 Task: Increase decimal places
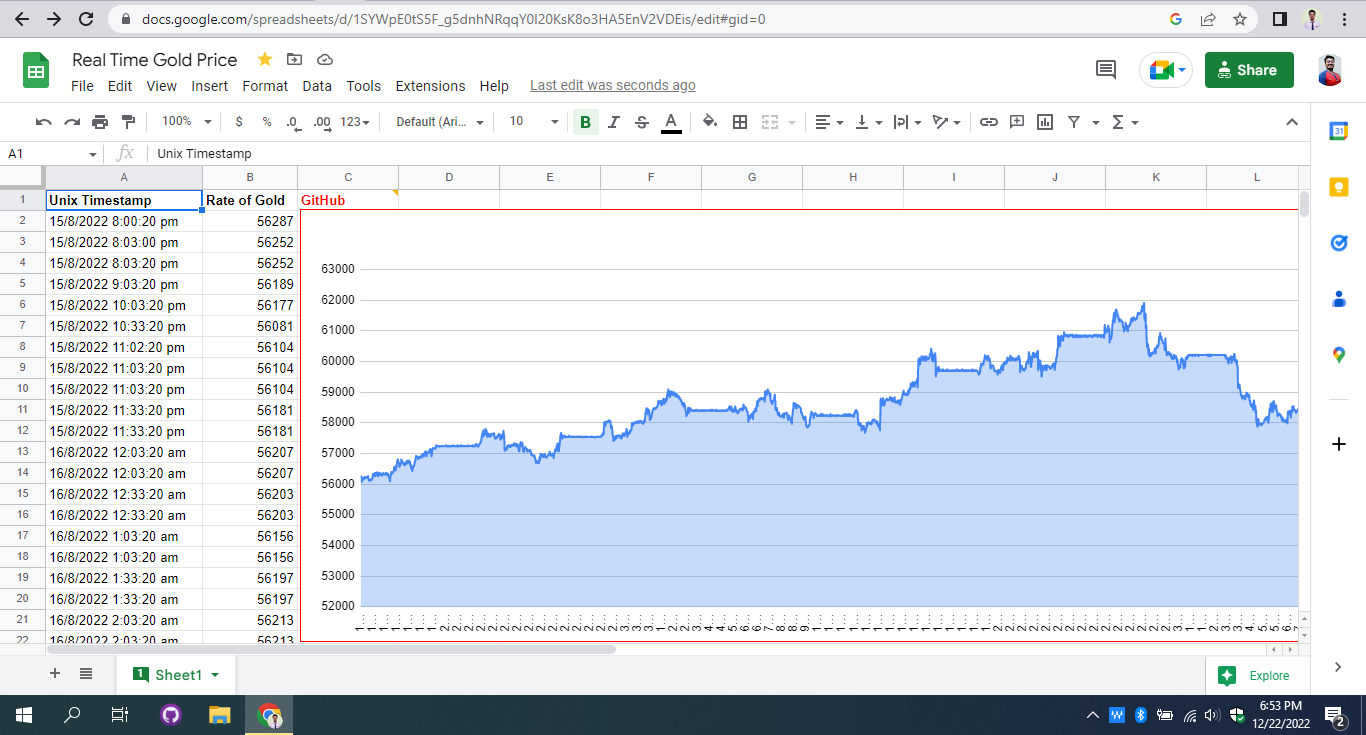[322, 122]
